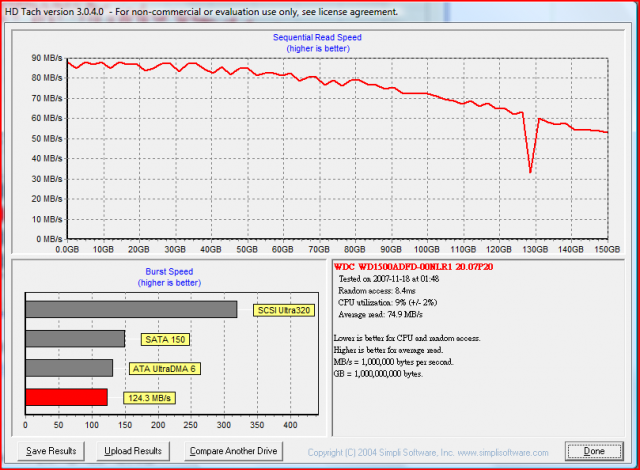
Task: Open Compare Another Drive
Action: (233, 451)
